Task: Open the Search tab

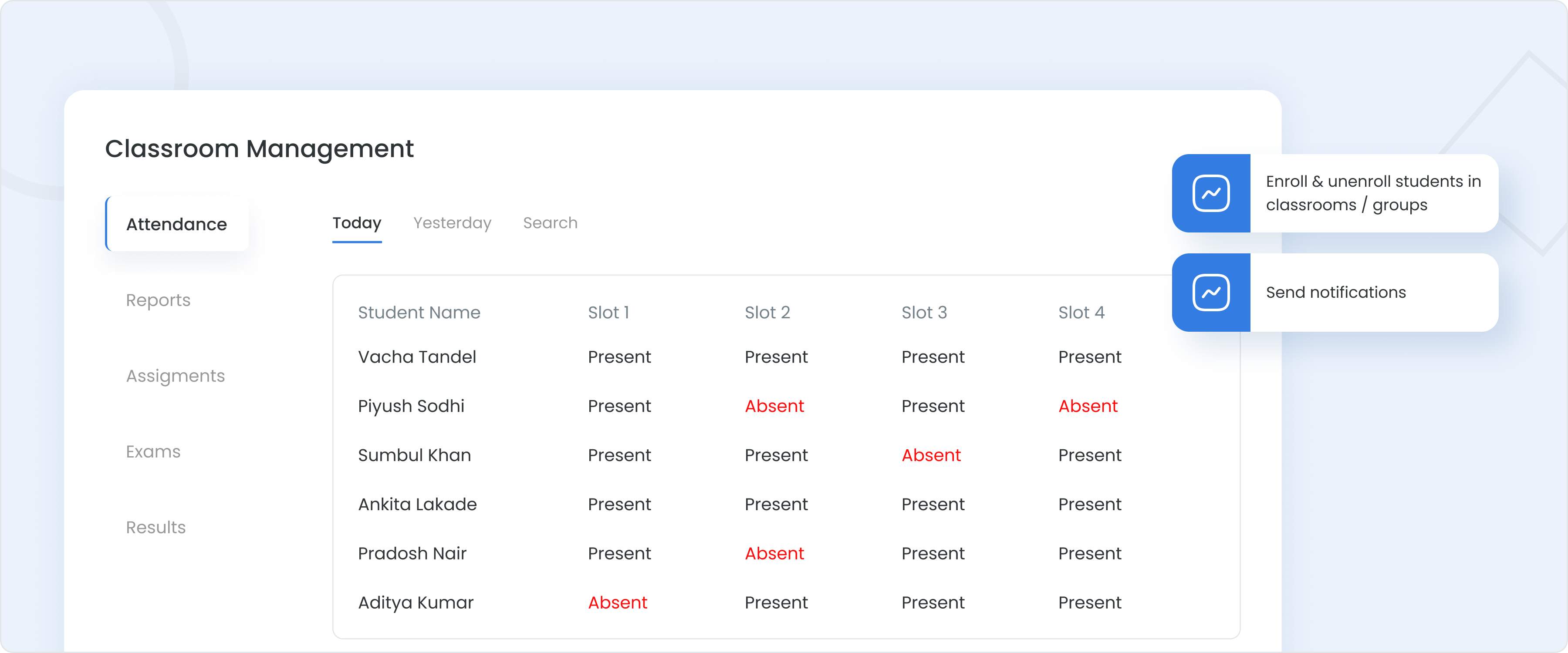Action: click(x=550, y=223)
